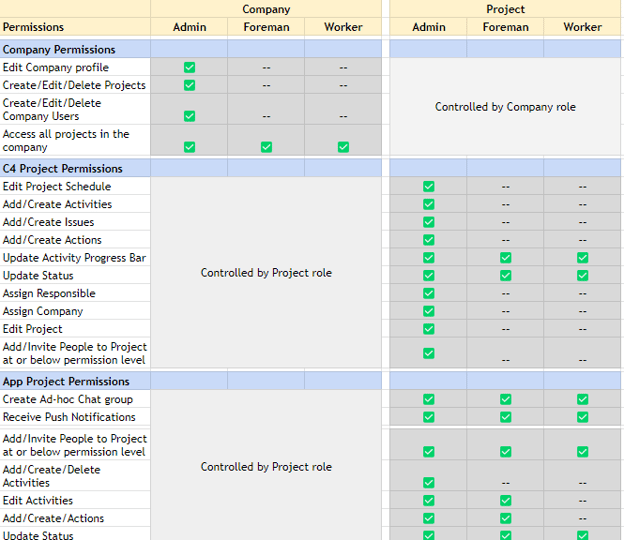Toggle Company Worker checkbox for Access all projects

(x=343, y=147)
